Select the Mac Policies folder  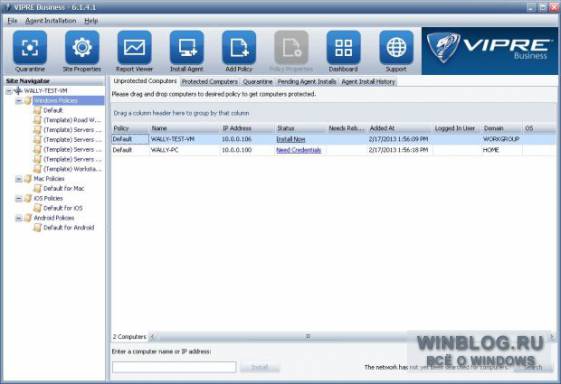[49, 179]
